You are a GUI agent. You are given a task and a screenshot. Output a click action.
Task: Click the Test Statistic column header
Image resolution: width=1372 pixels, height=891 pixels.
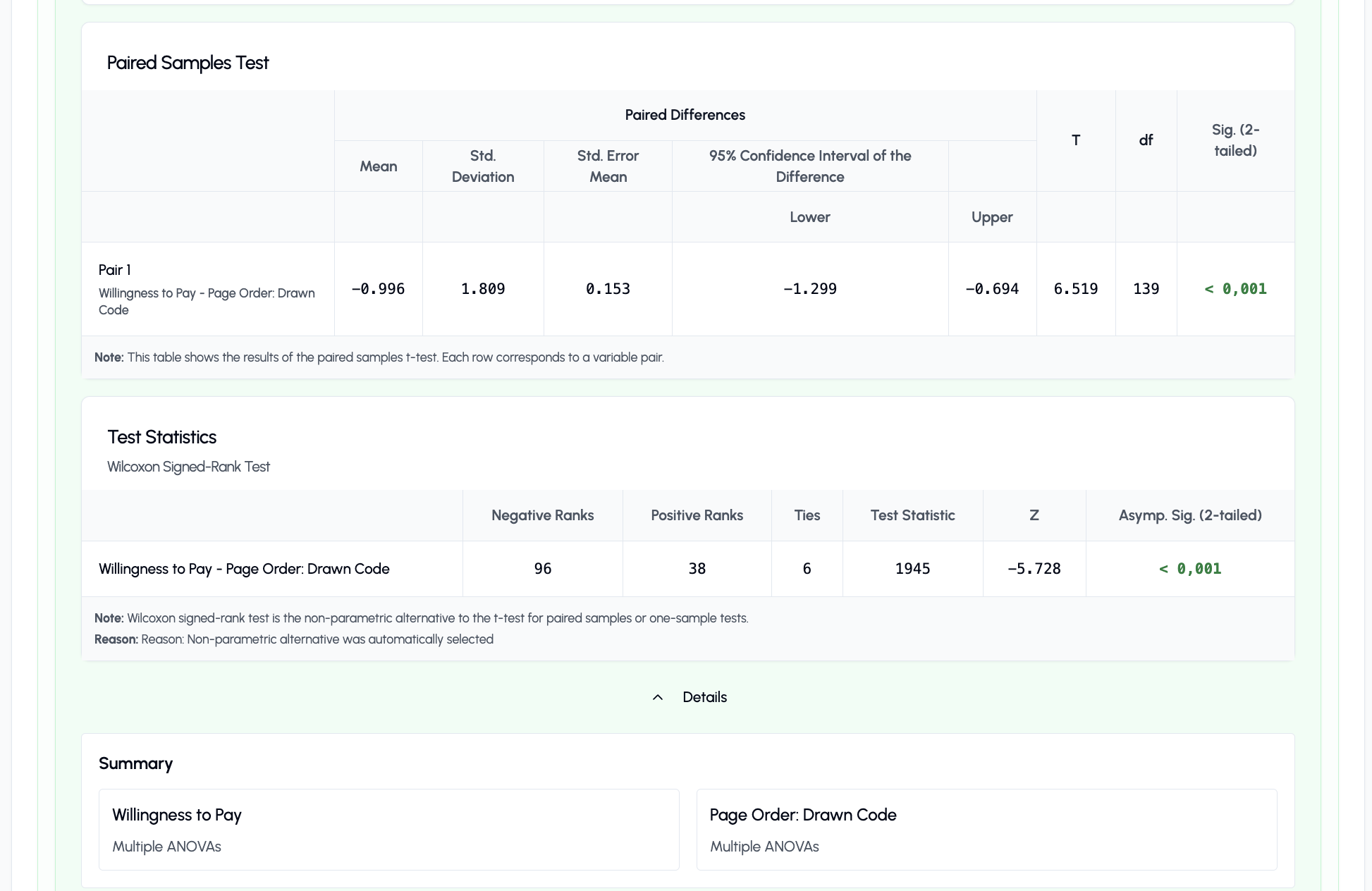click(912, 515)
